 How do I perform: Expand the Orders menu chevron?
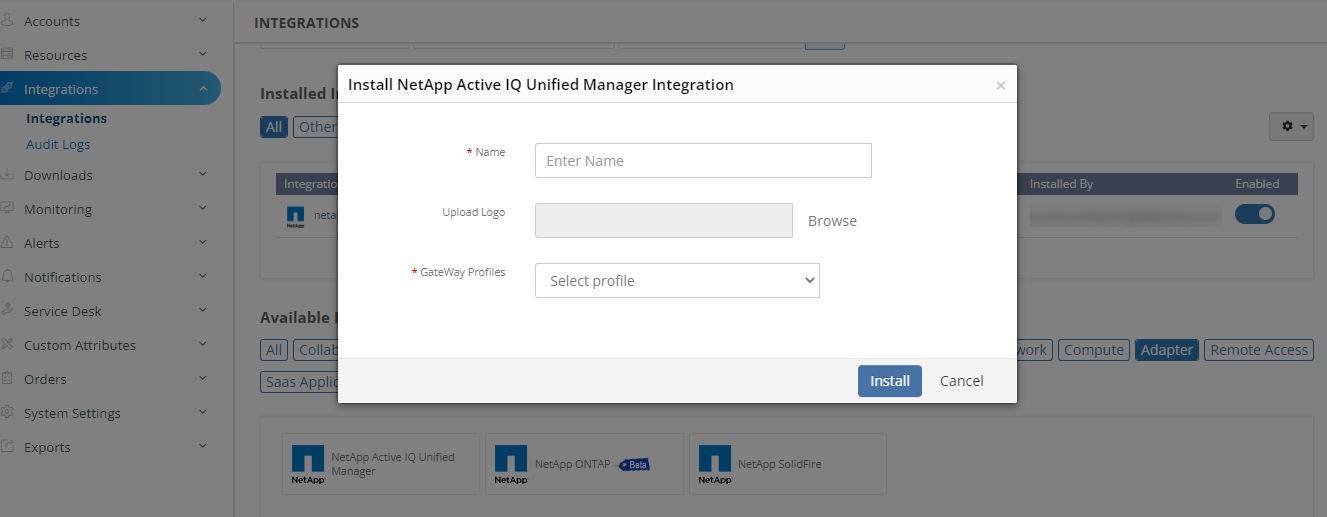pyautogui.click(x=203, y=378)
